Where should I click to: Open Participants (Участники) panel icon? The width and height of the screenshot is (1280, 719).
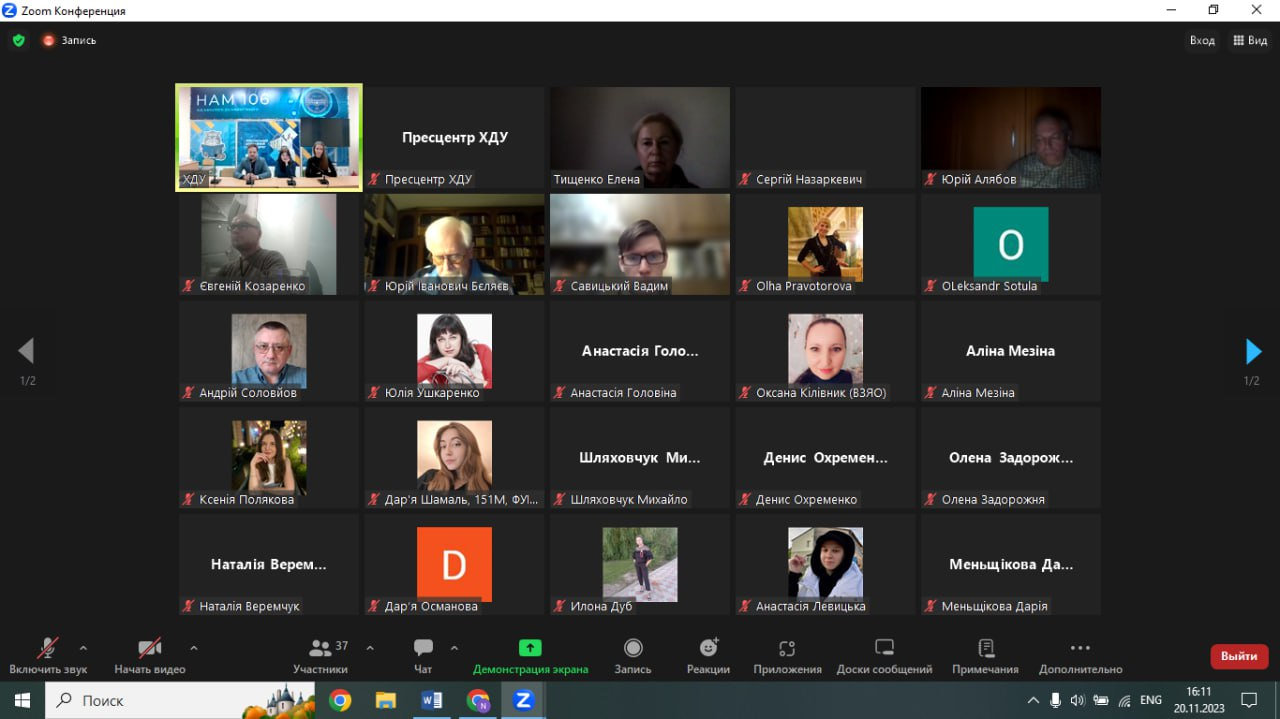(x=320, y=648)
